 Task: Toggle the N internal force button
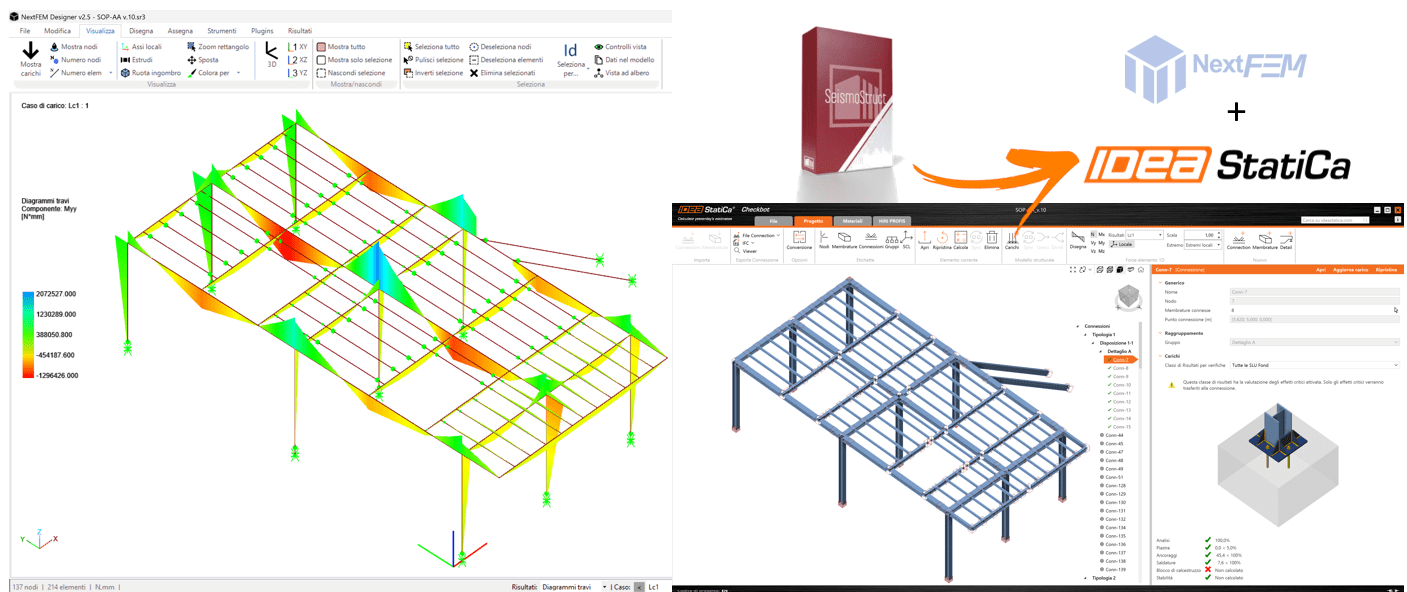click(x=1093, y=234)
